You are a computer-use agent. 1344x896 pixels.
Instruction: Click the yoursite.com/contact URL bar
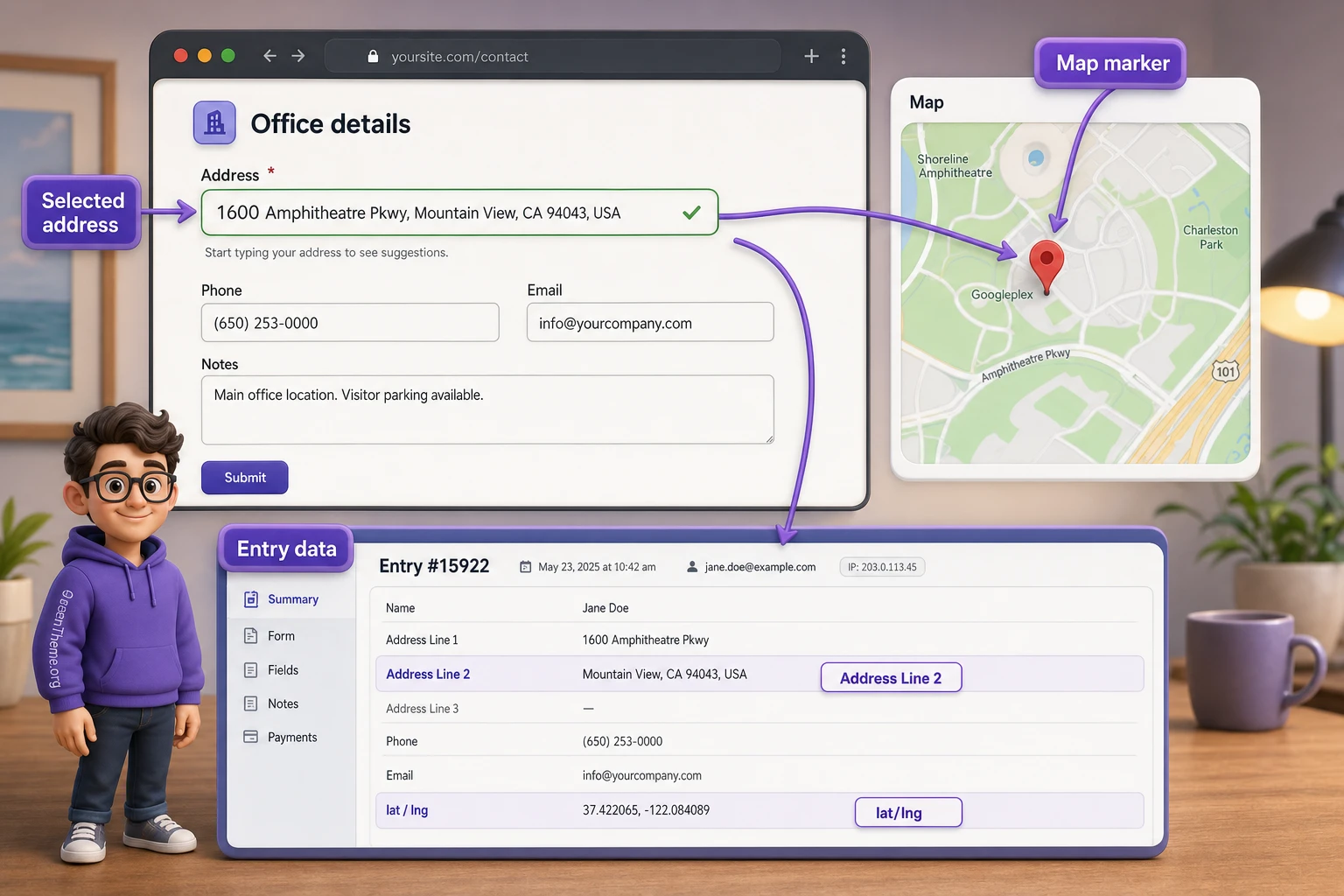click(552, 56)
